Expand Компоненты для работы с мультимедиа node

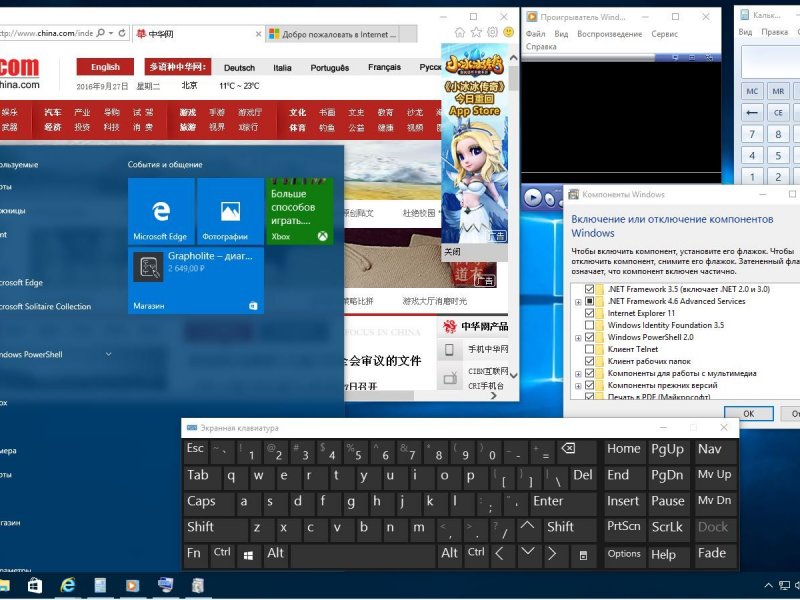578,374
